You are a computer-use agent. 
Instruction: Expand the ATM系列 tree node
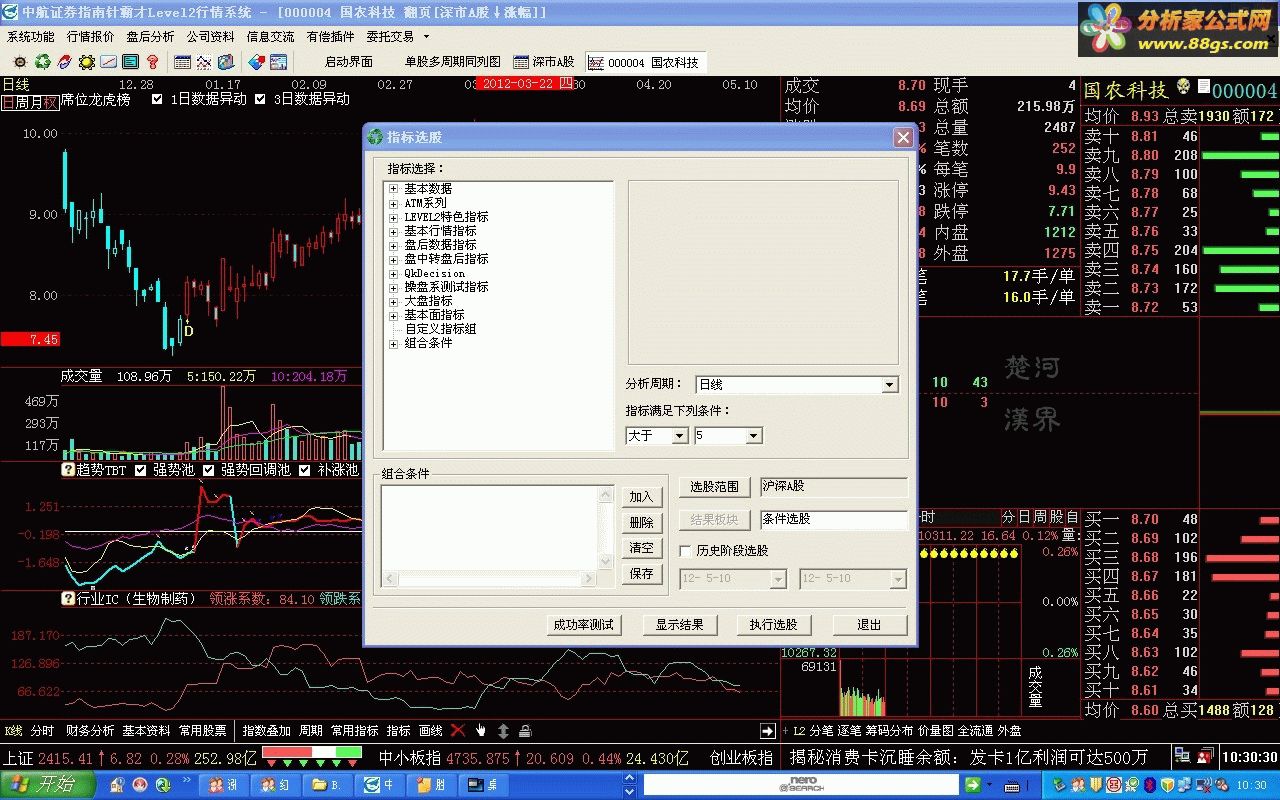(394, 203)
